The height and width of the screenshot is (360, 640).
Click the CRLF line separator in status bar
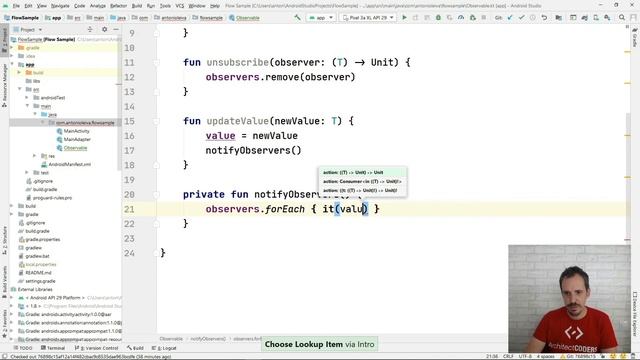point(508,356)
